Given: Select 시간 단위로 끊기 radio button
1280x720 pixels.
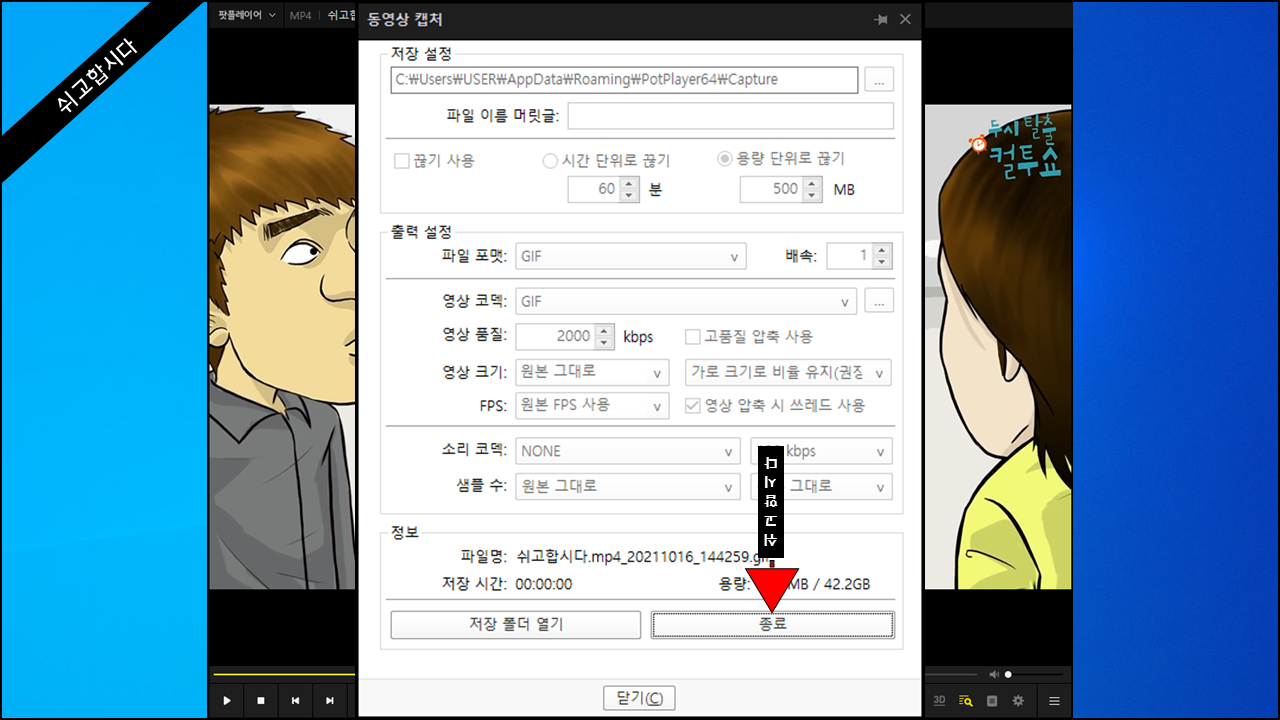Looking at the screenshot, I should point(549,160).
